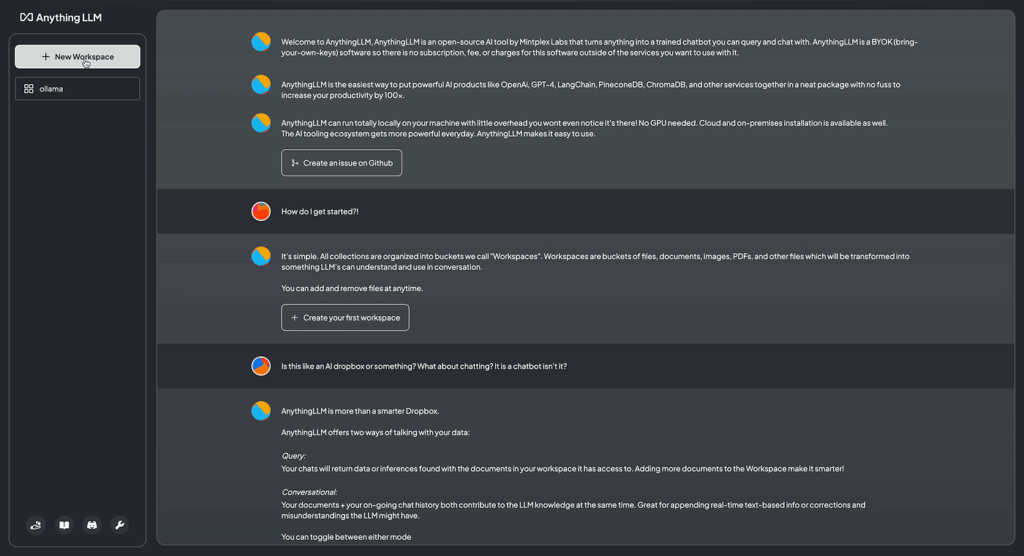Image resolution: width=1024 pixels, height=556 pixels.
Task: Click Create your first workspace
Action: click(345, 318)
